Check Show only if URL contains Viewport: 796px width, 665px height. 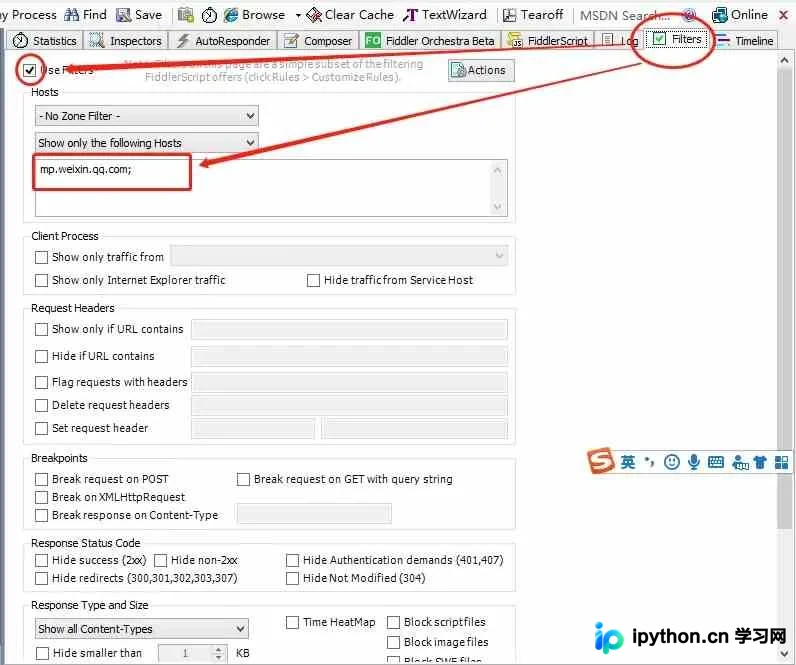click(42, 329)
